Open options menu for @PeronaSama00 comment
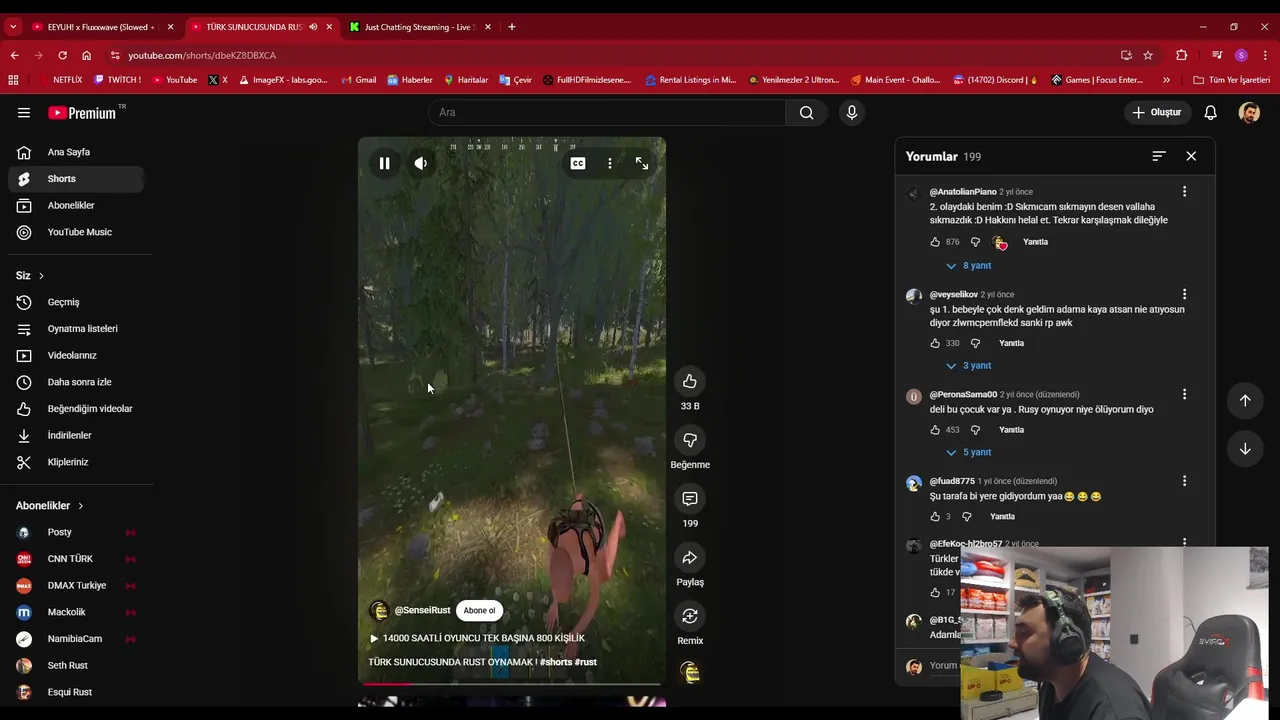 point(1184,394)
